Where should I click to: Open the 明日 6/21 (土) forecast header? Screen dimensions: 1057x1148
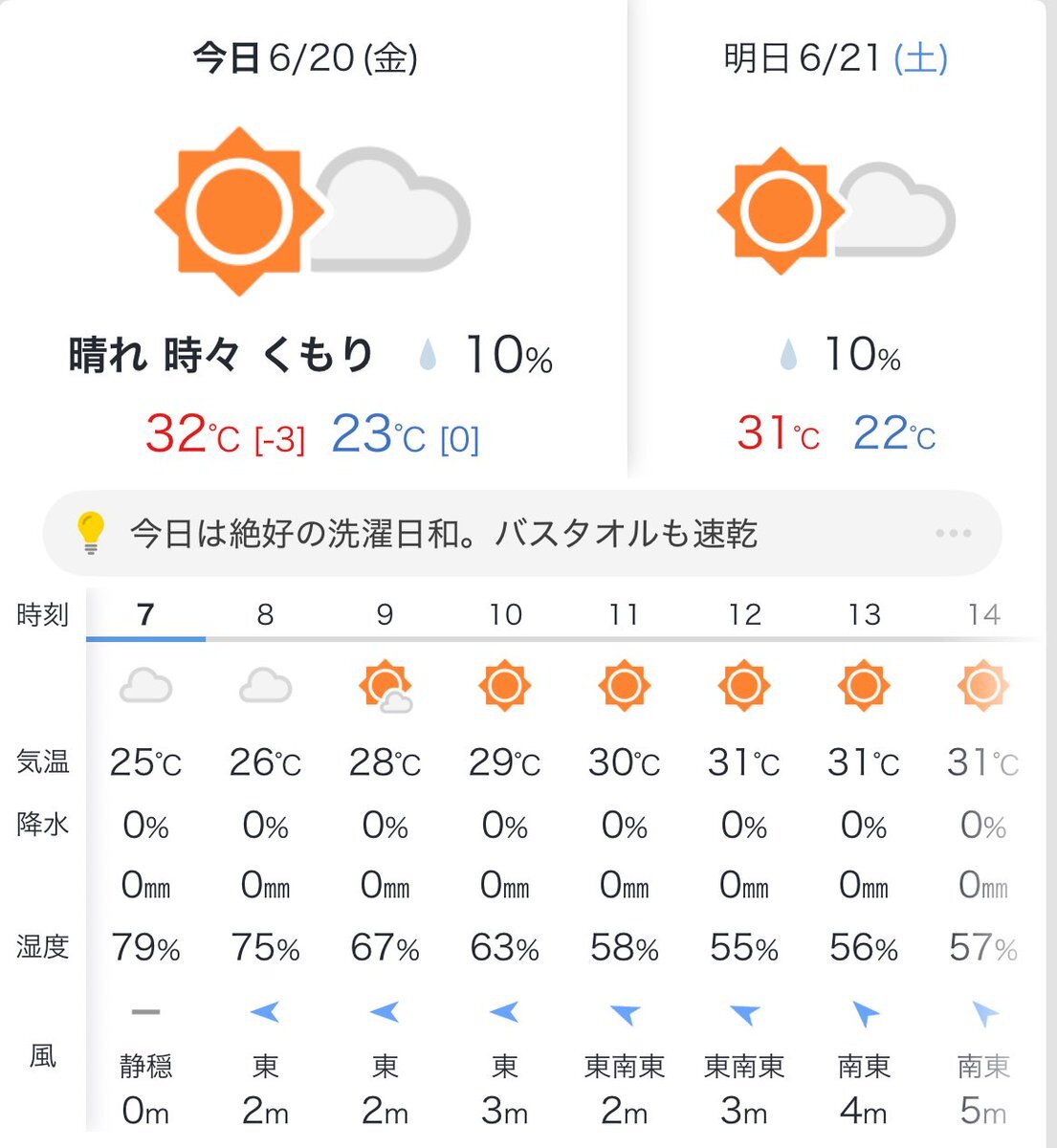pyautogui.click(x=836, y=58)
